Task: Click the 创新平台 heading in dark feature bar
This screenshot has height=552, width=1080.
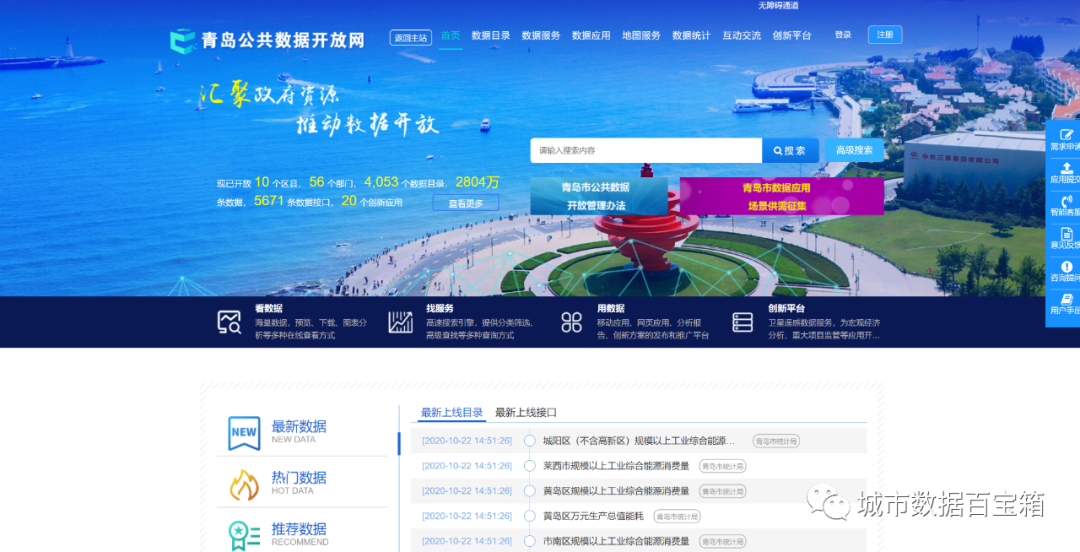Action: tap(787, 309)
